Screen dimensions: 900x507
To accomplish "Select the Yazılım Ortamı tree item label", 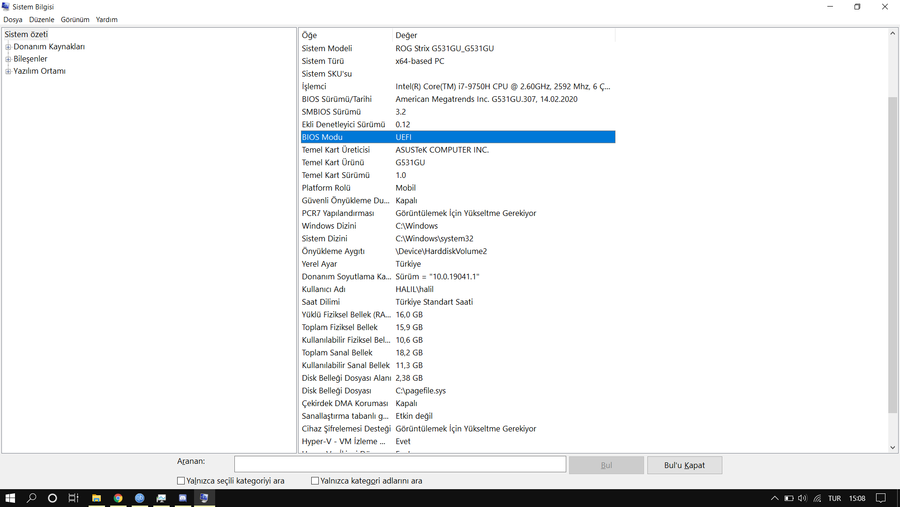I will click(39, 71).
